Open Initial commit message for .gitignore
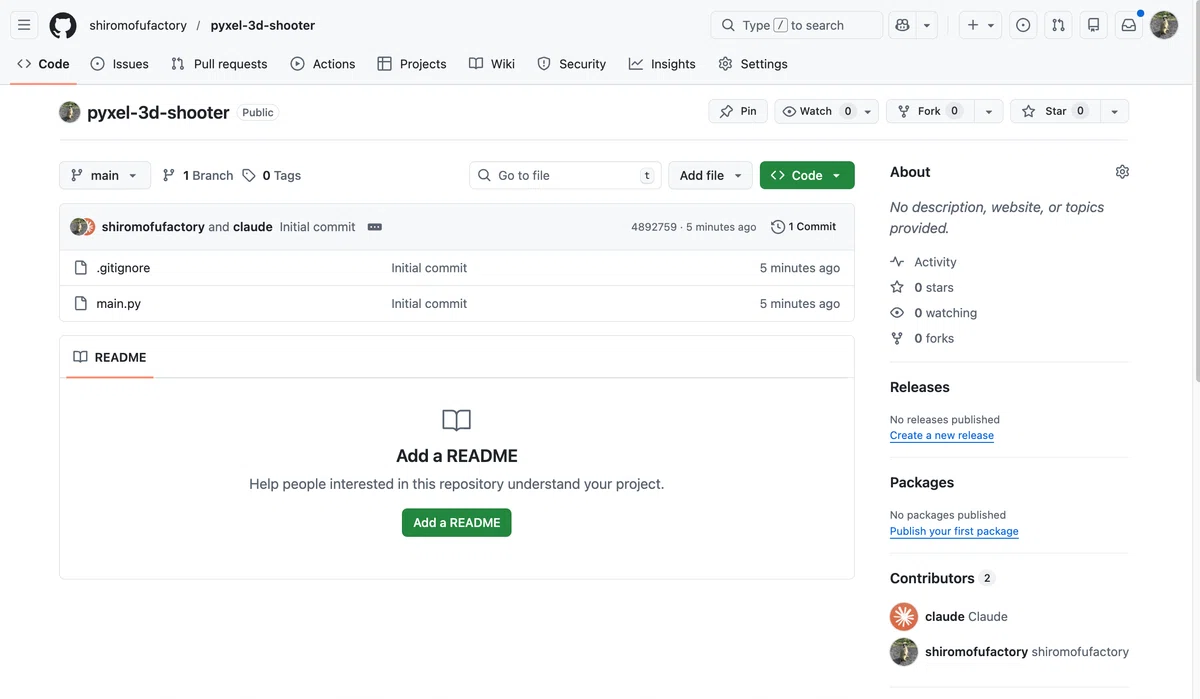Viewport: 1200px width, 699px height. click(429, 268)
